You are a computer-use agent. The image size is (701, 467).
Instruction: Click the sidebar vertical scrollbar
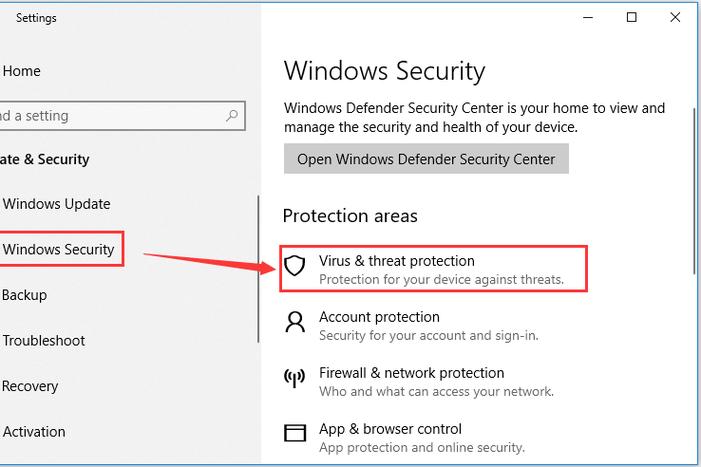[x=258, y=269]
